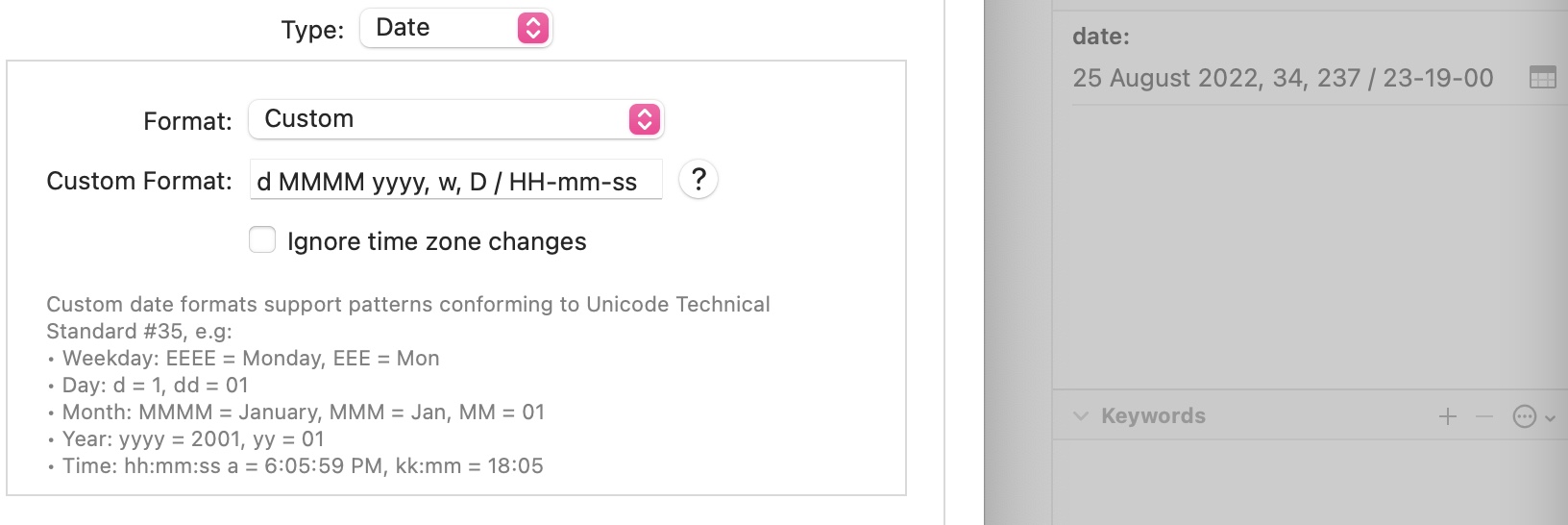Enable the Ignore time zone changes checkbox
Image resolution: width=1568 pixels, height=525 pixels.
(x=262, y=240)
